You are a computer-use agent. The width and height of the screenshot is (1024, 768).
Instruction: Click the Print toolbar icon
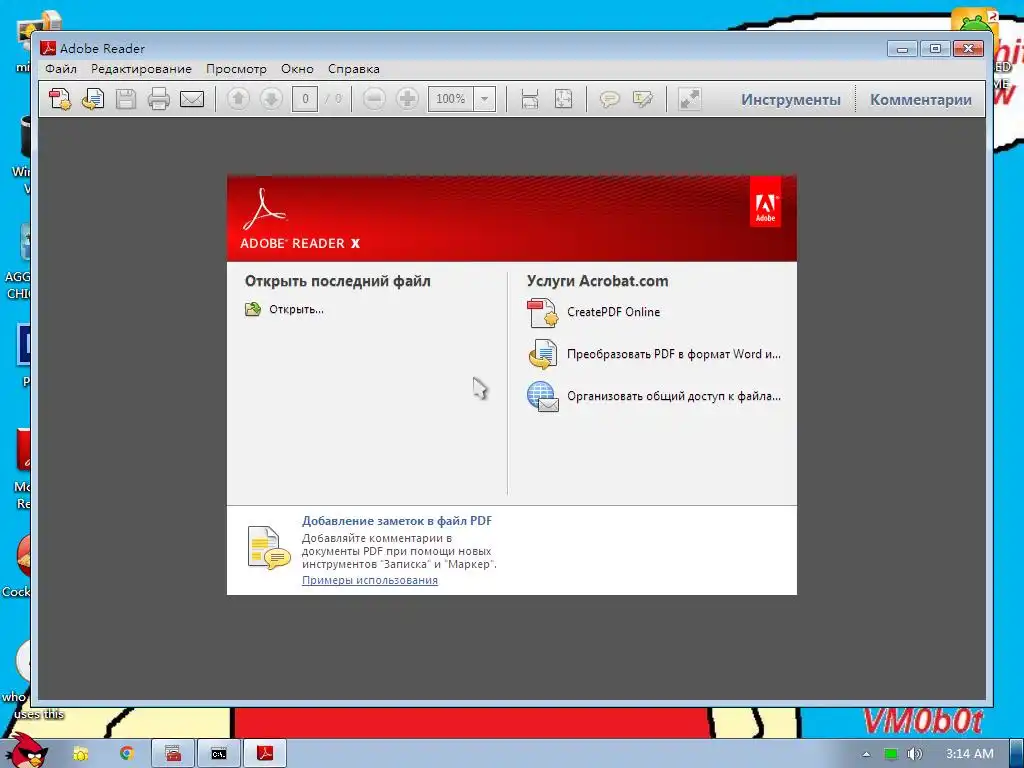(x=159, y=99)
